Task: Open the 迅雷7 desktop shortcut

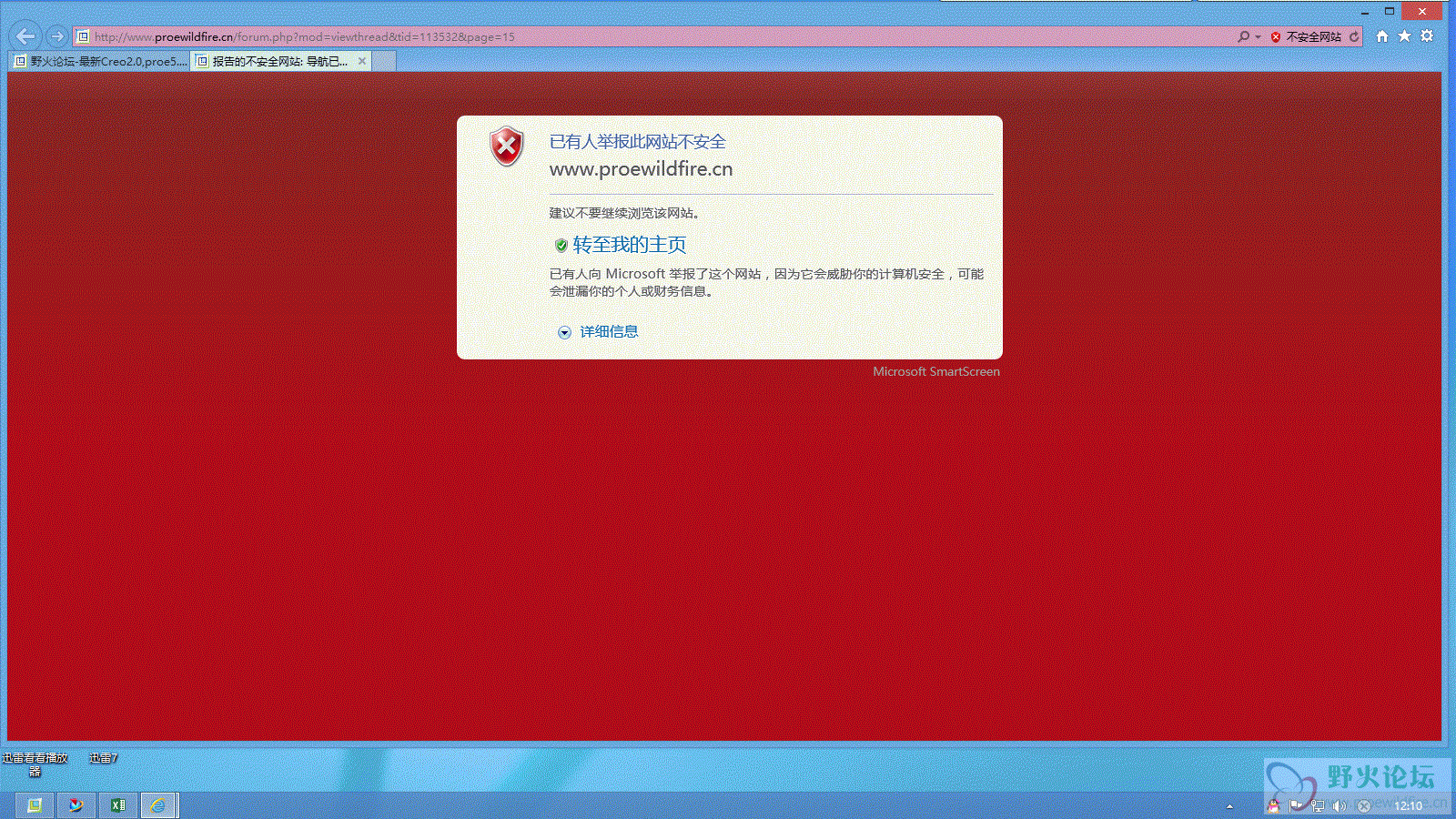Action: point(103,758)
